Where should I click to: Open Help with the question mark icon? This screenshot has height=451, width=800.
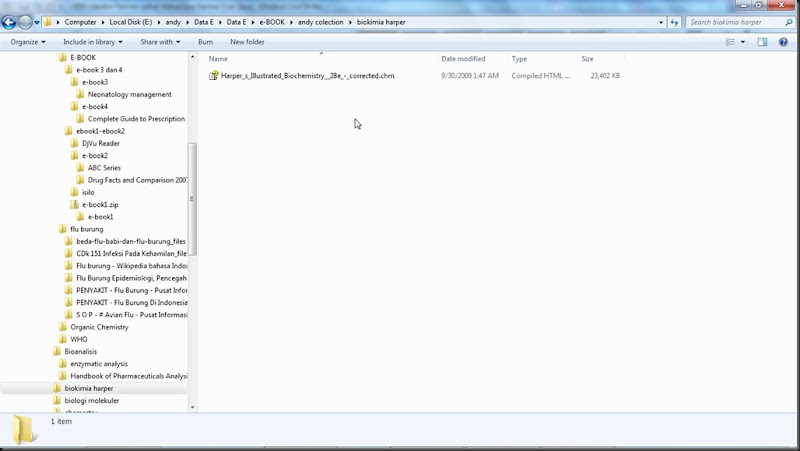(x=783, y=42)
